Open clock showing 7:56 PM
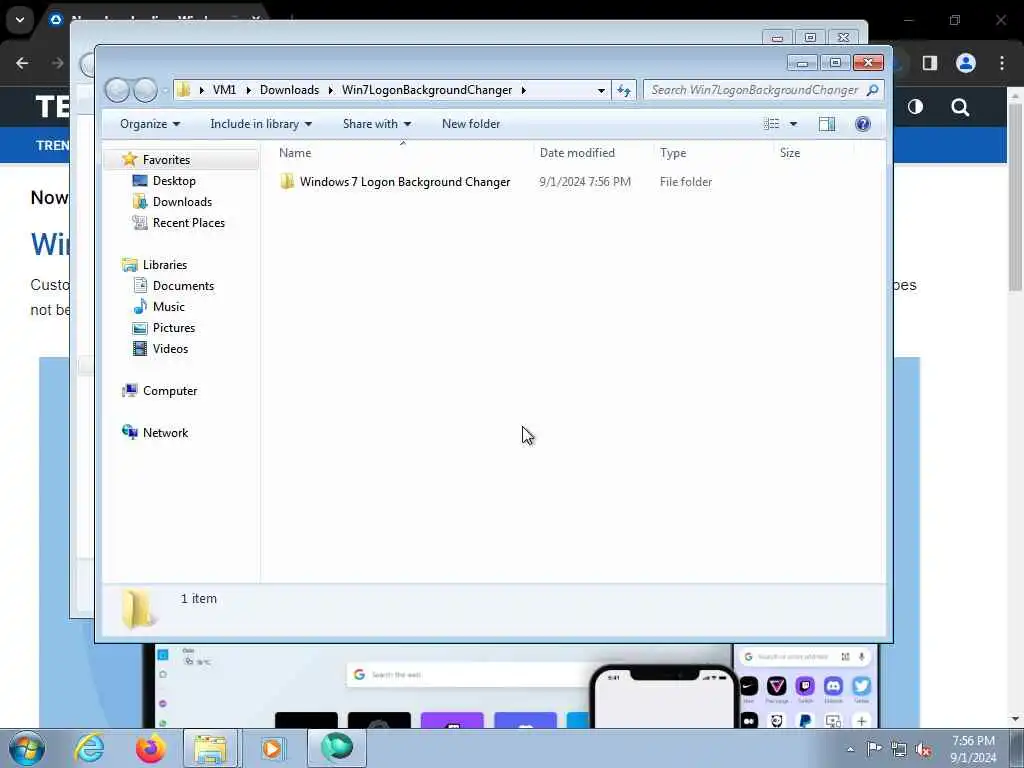Viewport: 1024px width, 768px height. (973, 749)
